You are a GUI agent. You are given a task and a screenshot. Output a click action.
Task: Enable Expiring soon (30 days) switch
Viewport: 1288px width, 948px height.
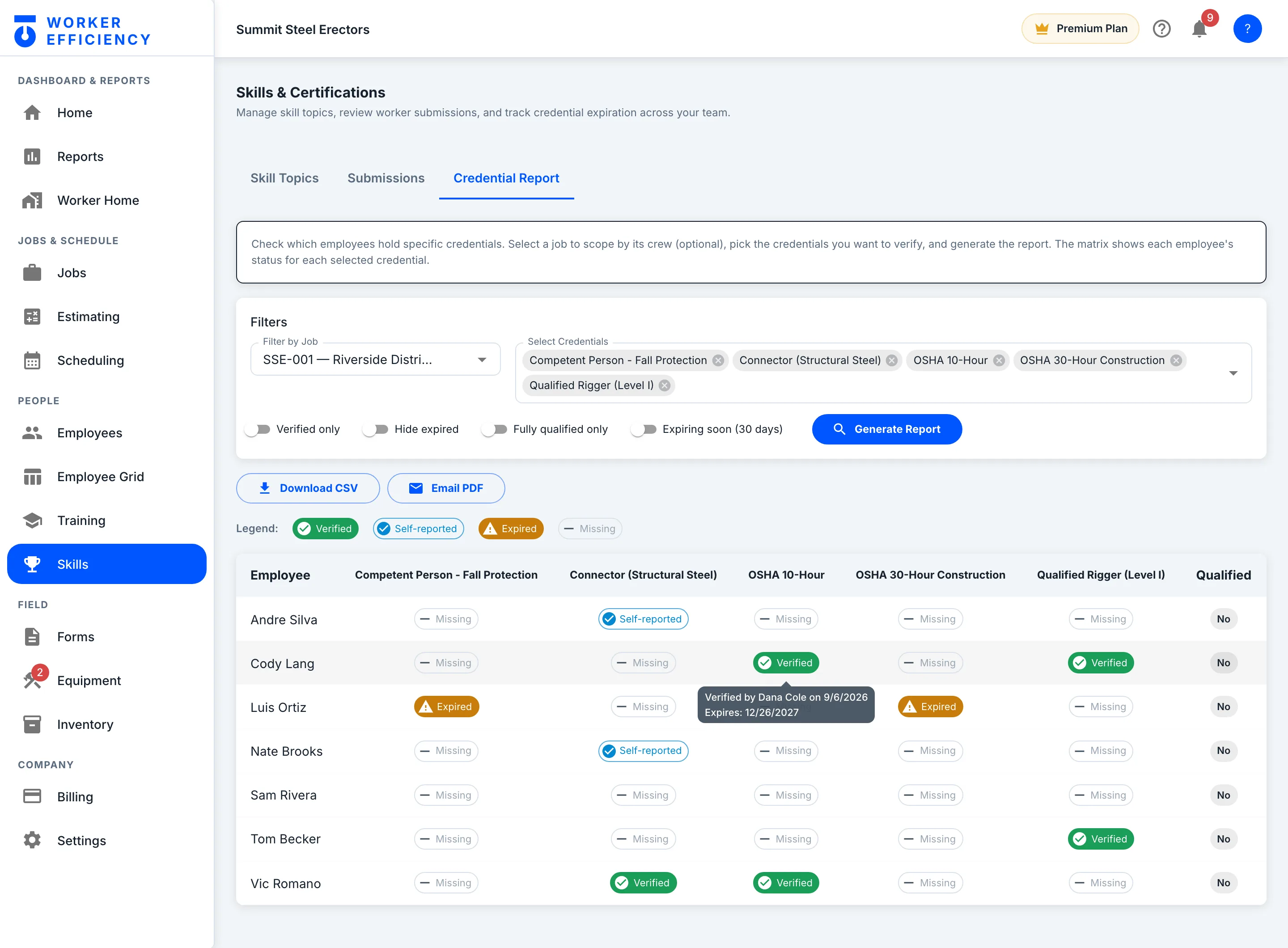click(644, 429)
